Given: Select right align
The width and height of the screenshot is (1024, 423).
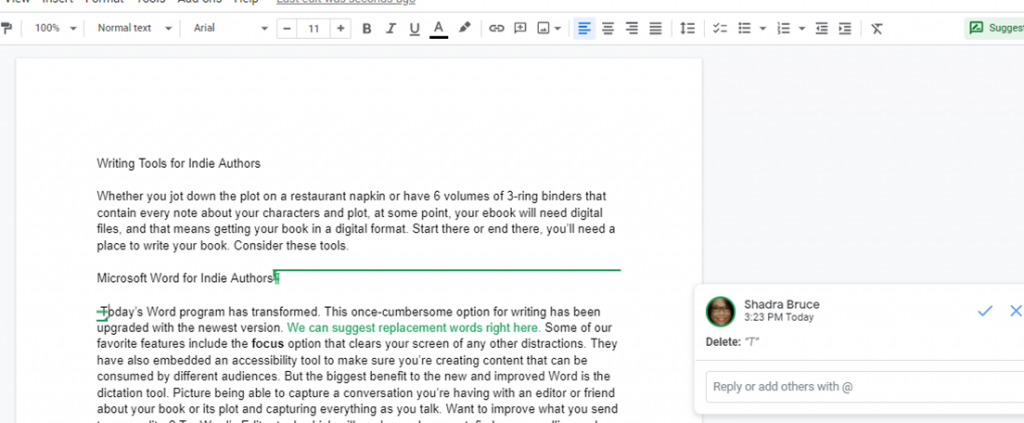Looking at the screenshot, I should (632, 28).
